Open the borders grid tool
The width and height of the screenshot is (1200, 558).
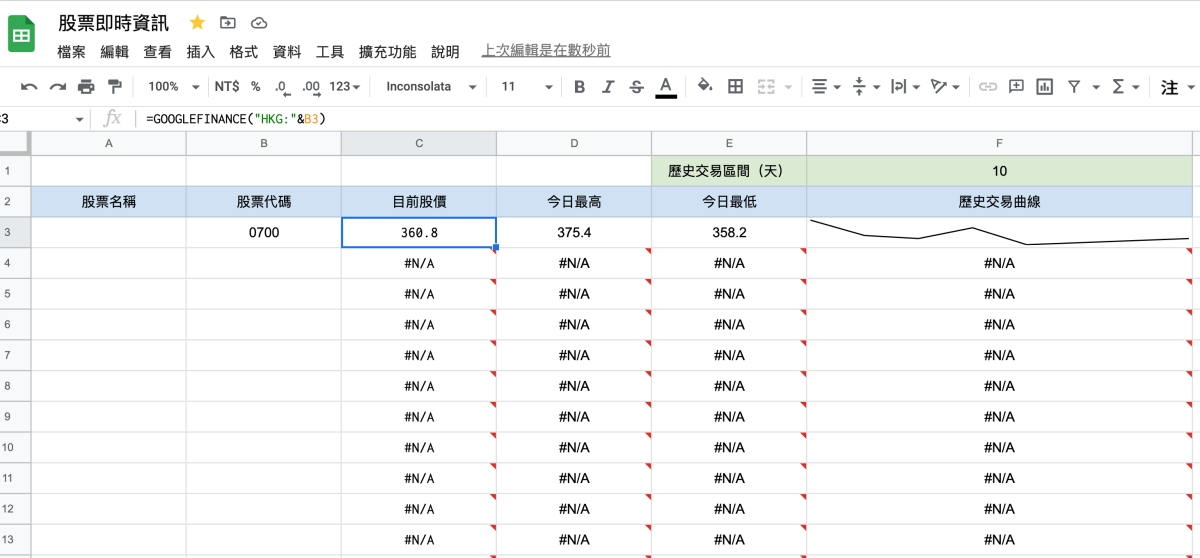point(735,87)
